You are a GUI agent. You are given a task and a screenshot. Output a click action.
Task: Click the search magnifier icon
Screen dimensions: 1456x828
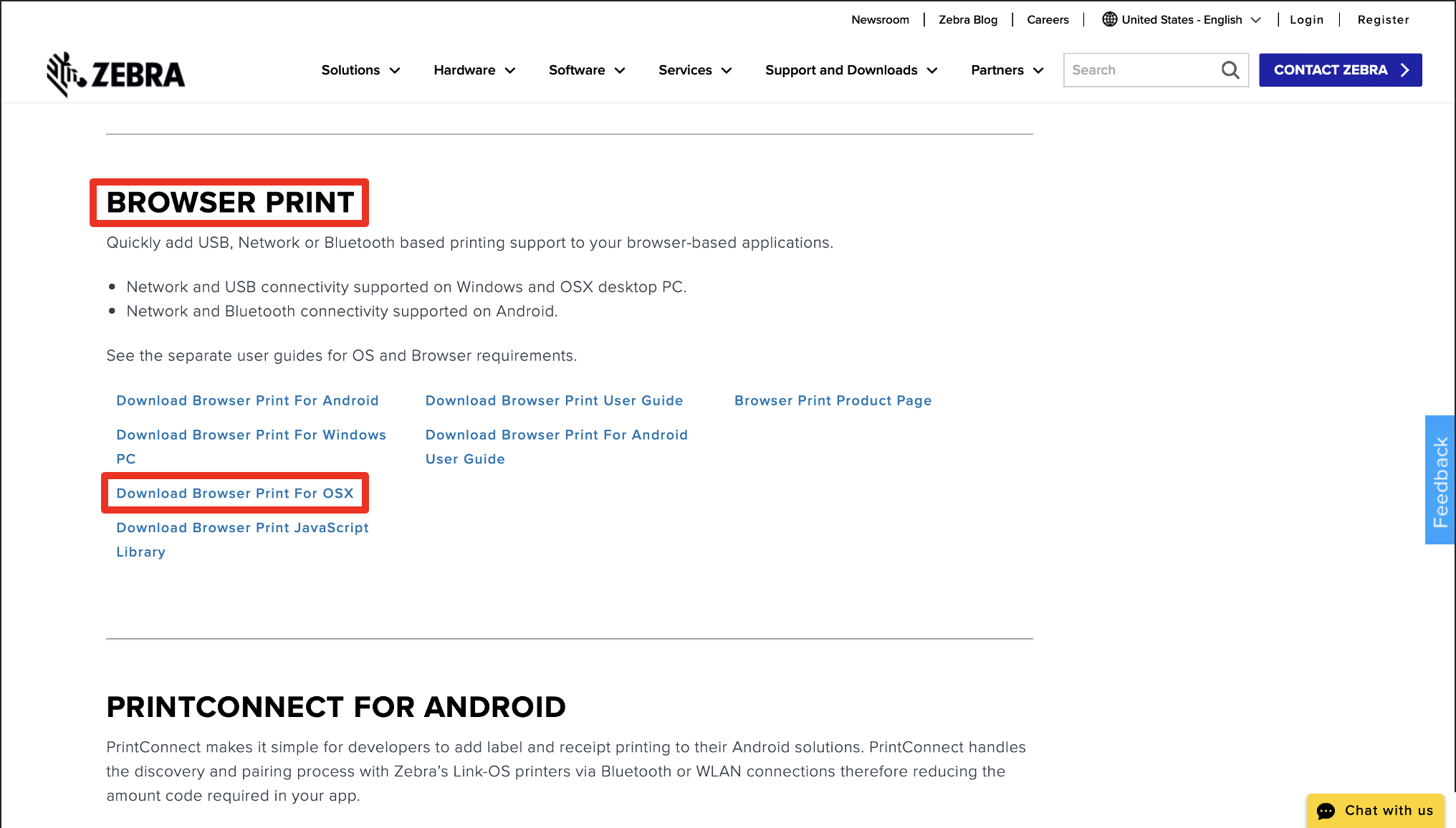point(1230,70)
